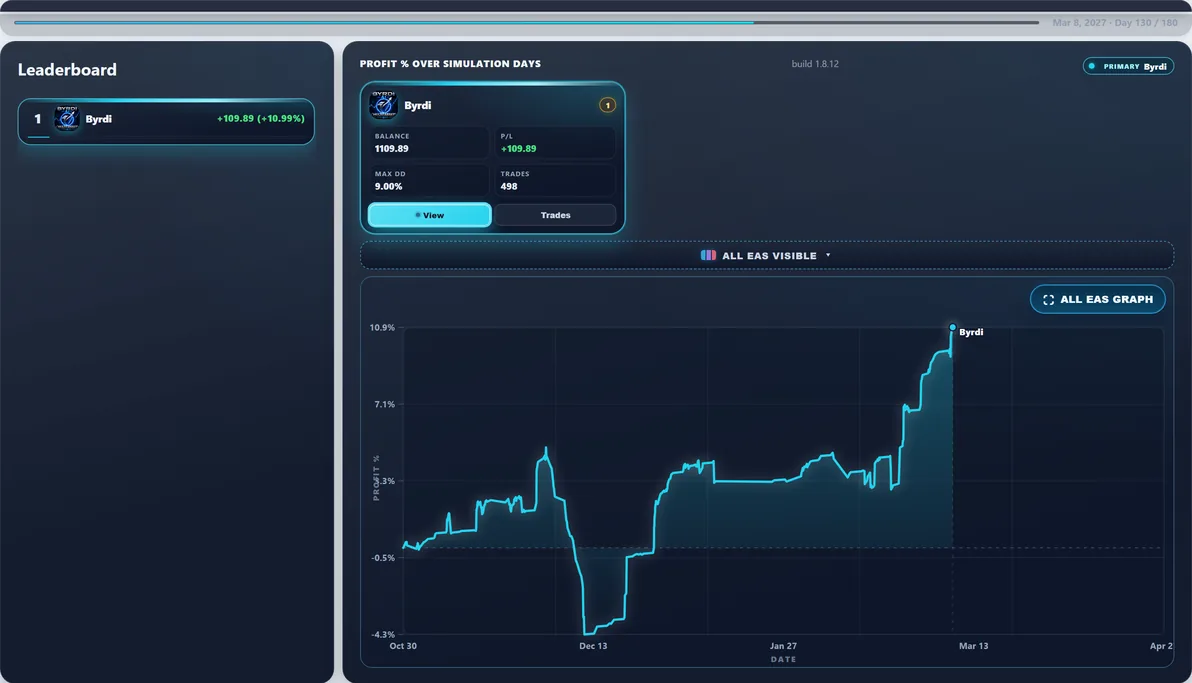1192x683 pixels.
Task: Click the Oct 30 date axis label
Action: 403,646
